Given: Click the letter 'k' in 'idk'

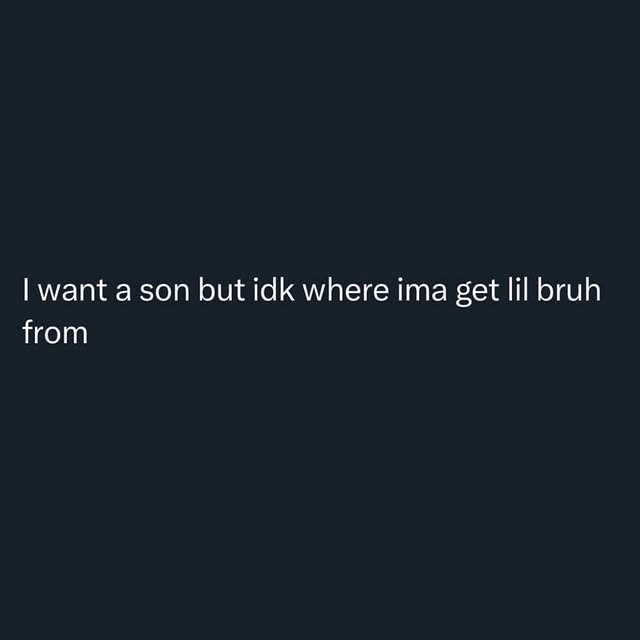Looking at the screenshot, I should (287, 290).
